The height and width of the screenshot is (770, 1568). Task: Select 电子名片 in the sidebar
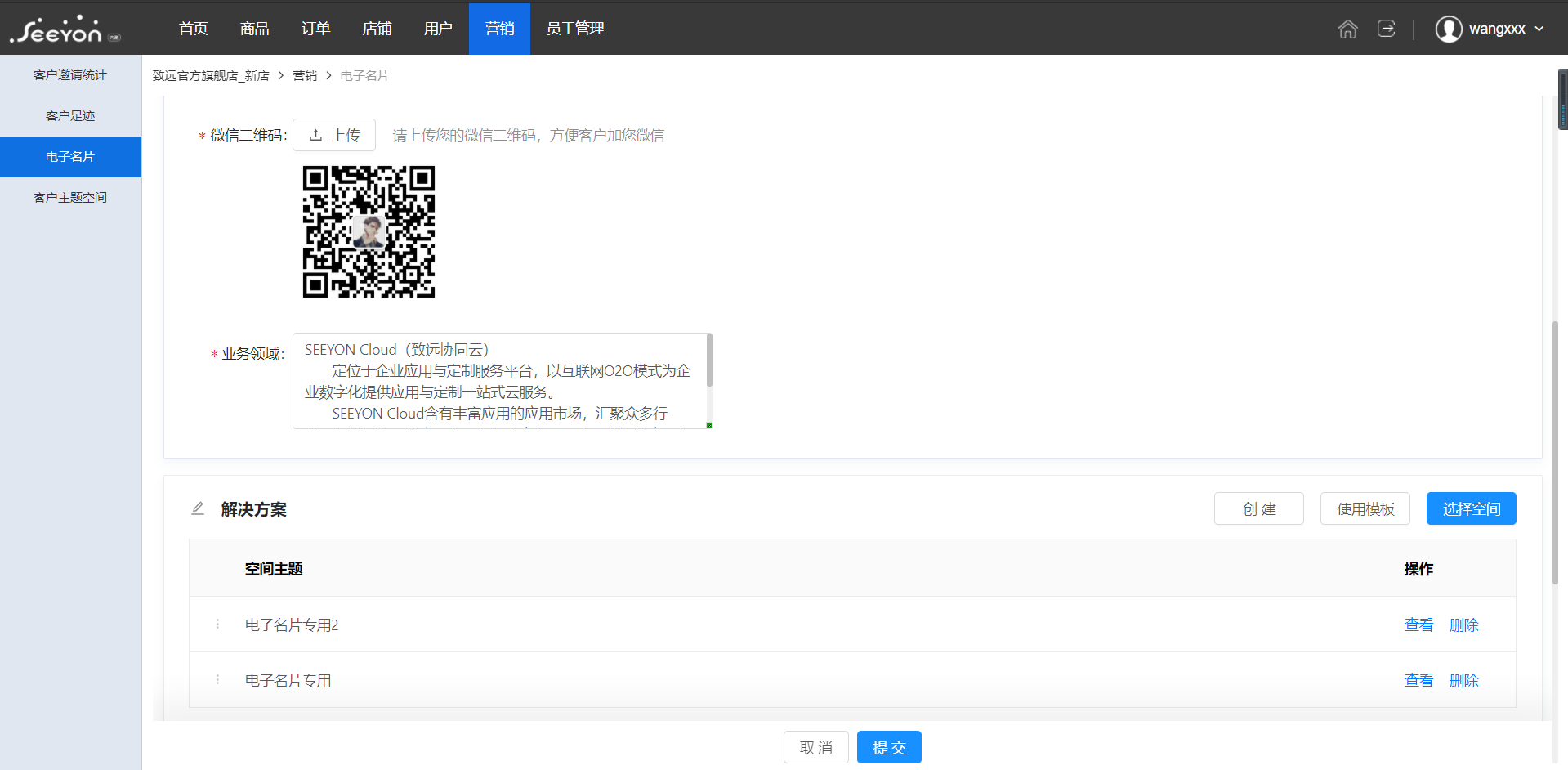[x=70, y=157]
